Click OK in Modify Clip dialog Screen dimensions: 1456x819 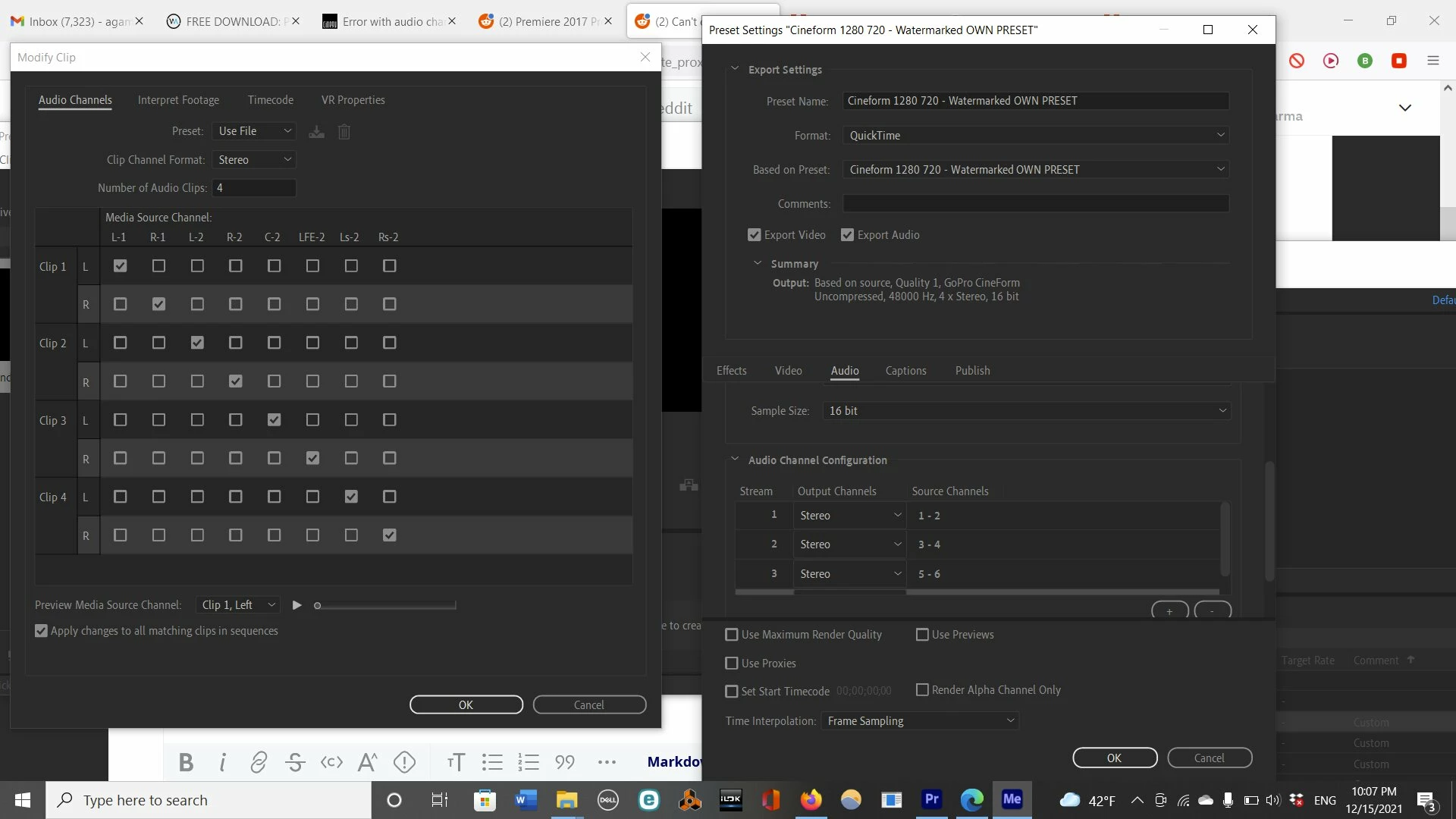pos(466,705)
